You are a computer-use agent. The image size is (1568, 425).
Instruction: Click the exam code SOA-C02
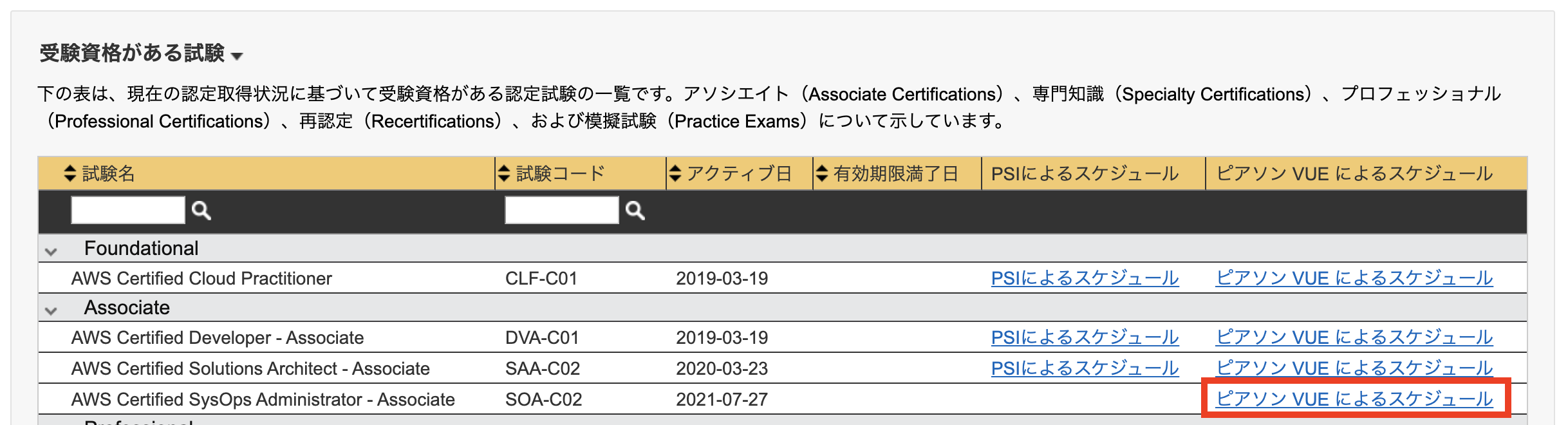[544, 399]
